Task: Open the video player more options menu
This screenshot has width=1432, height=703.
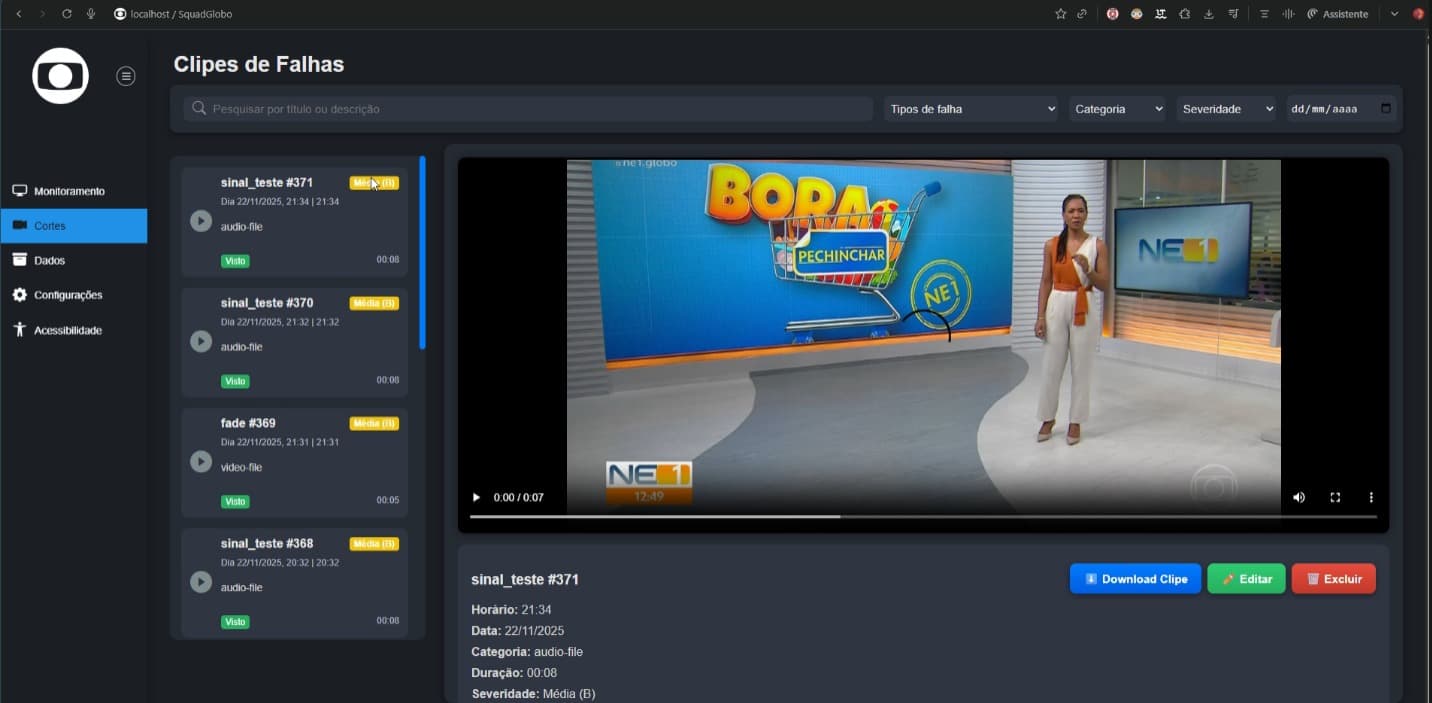Action: [1371, 497]
